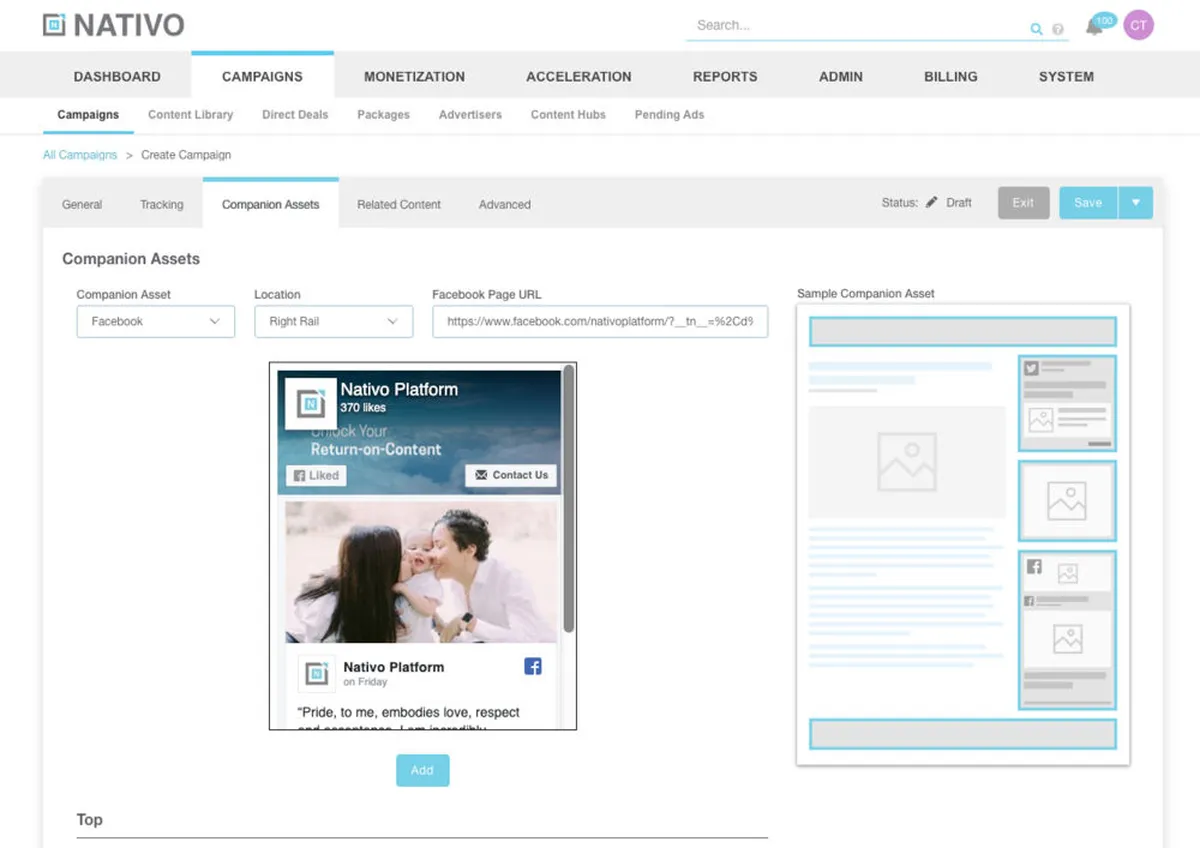Click the Nativo Platform header title
The height and width of the screenshot is (848, 1200).
(x=399, y=389)
